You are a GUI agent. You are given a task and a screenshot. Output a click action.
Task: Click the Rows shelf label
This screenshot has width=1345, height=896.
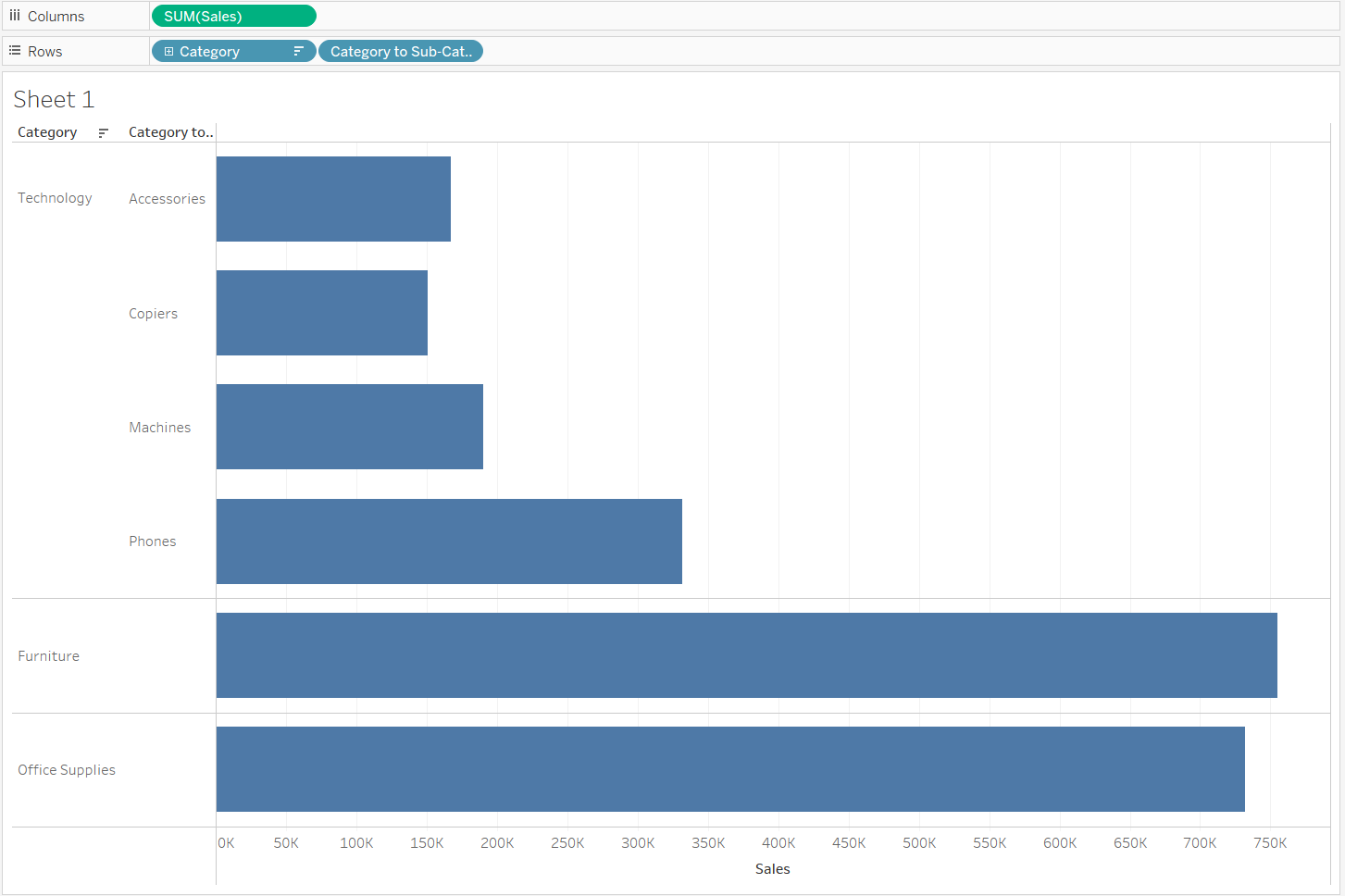coord(44,52)
